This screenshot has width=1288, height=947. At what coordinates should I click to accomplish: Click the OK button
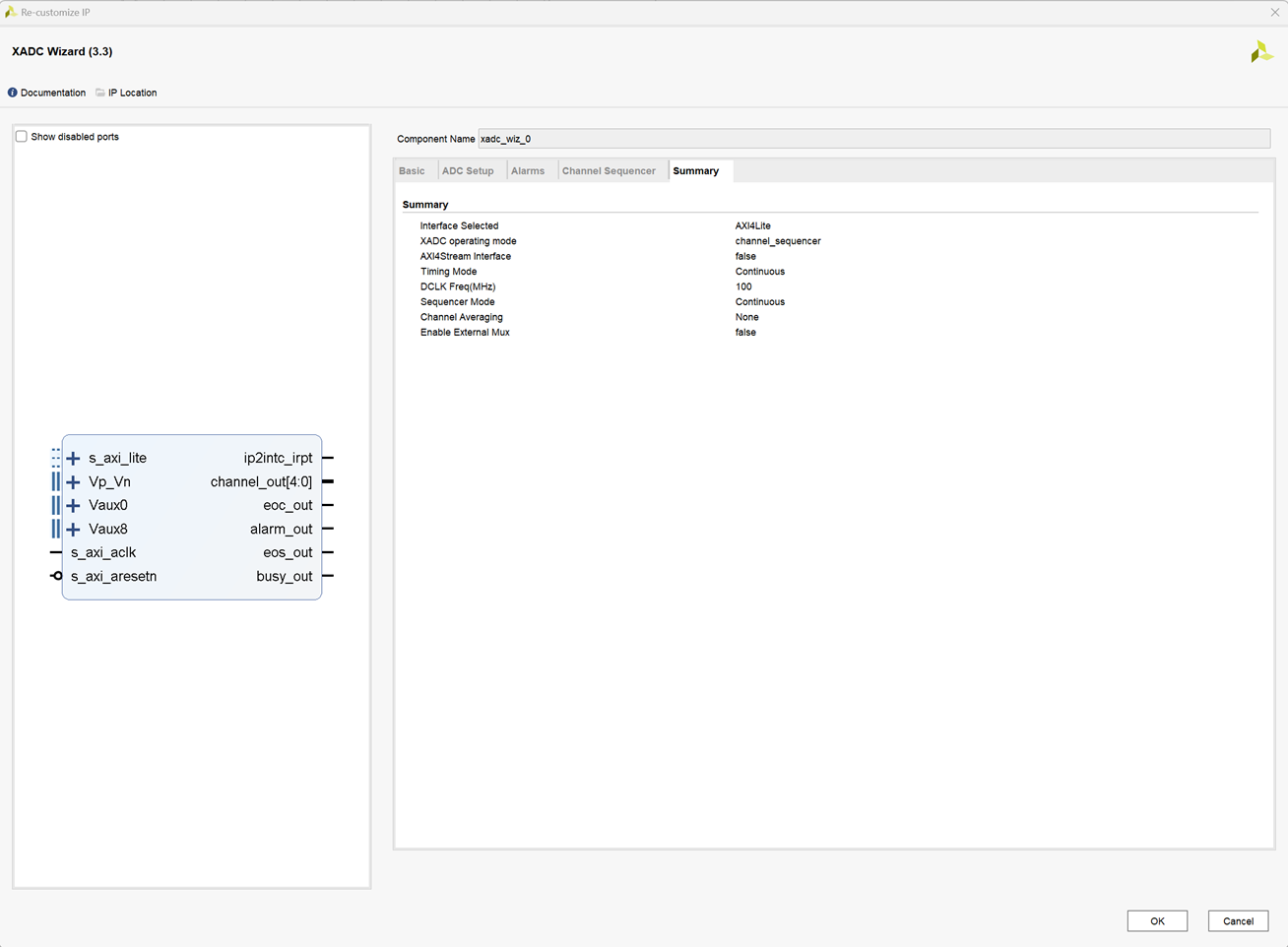pos(1157,921)
